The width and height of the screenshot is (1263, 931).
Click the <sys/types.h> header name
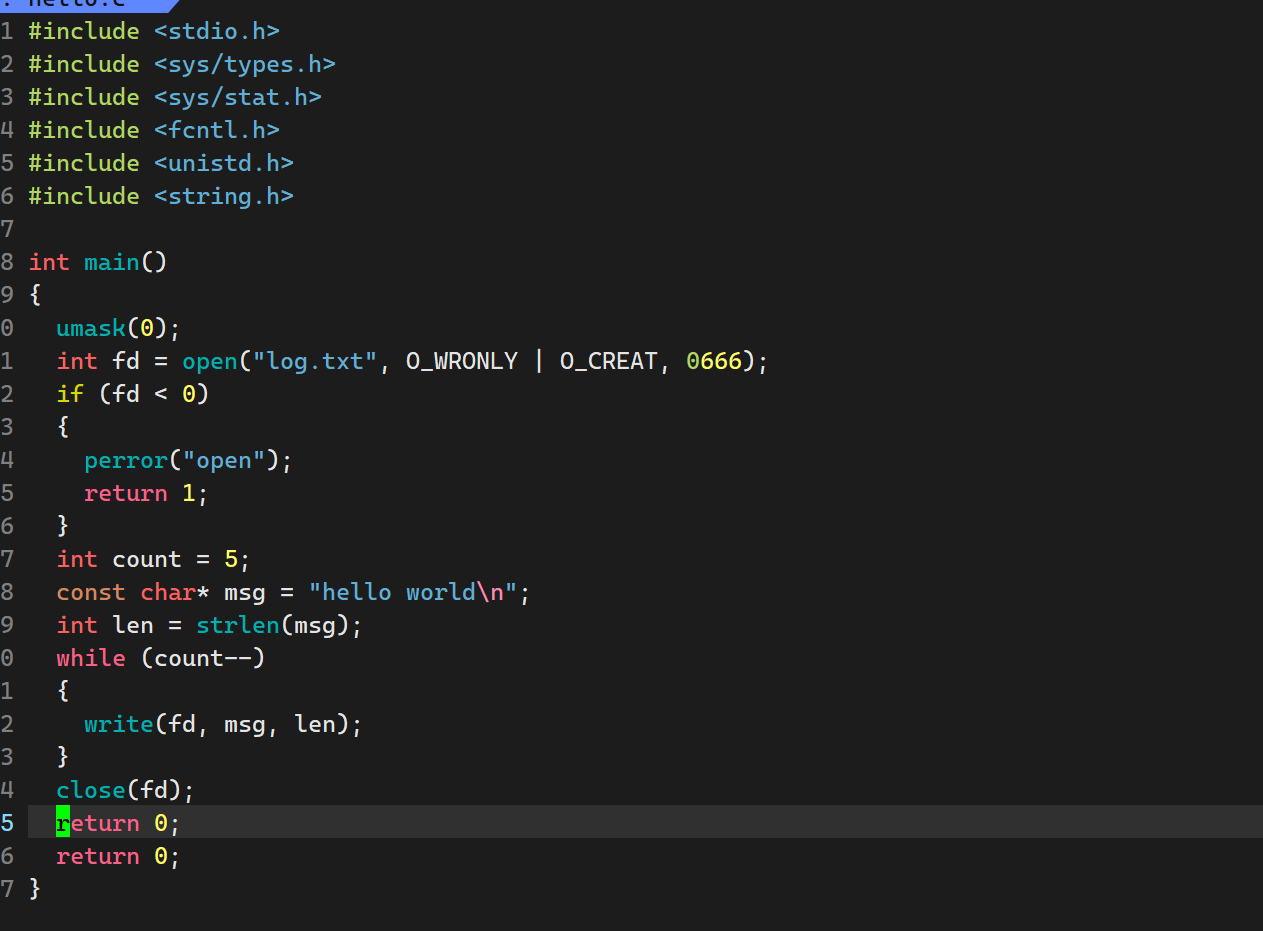coord(245,64)
